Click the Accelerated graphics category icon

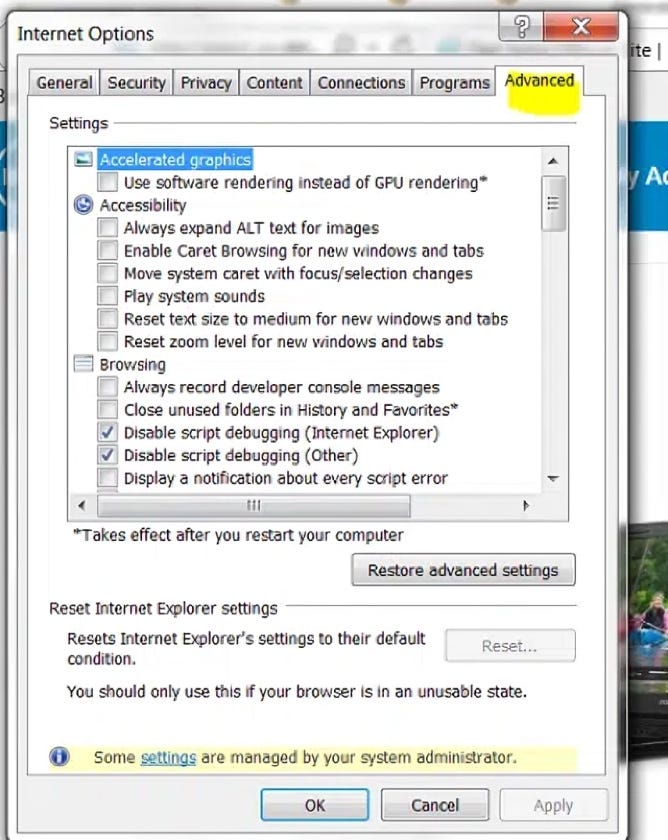[83, 159]
